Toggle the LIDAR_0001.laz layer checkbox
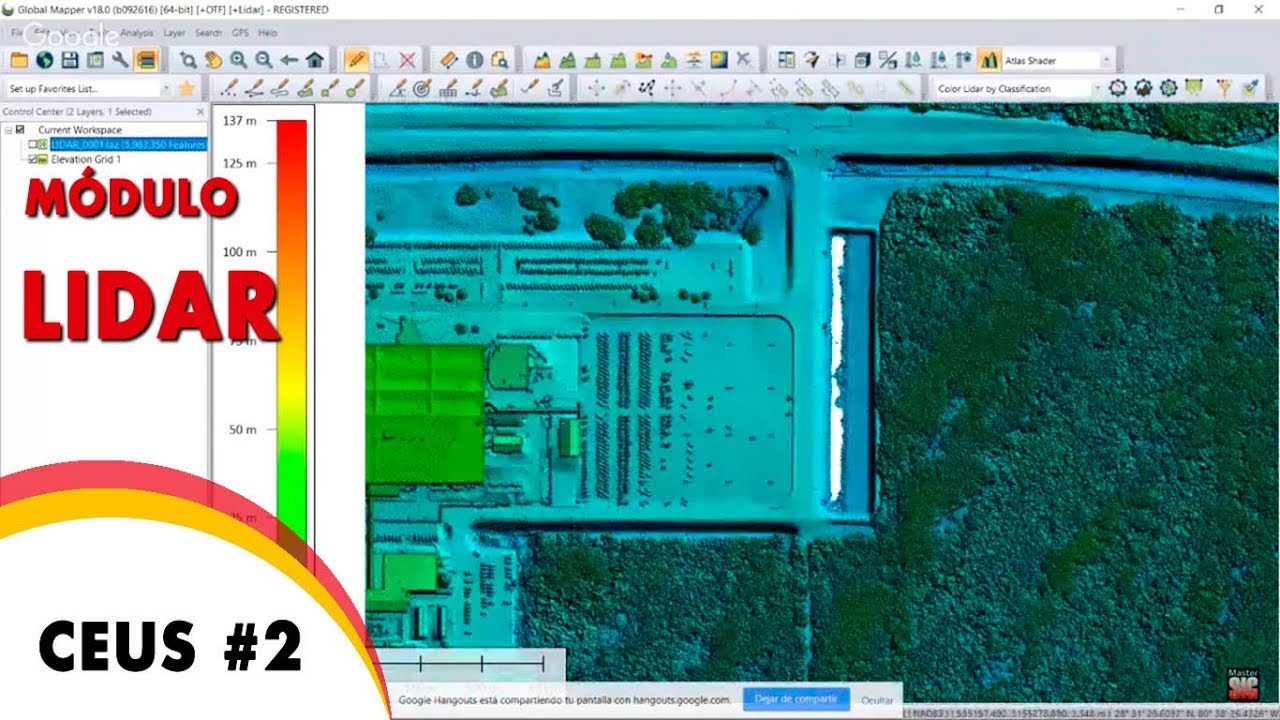Viewport: 1280px width, 720px height. click(33, 145)
